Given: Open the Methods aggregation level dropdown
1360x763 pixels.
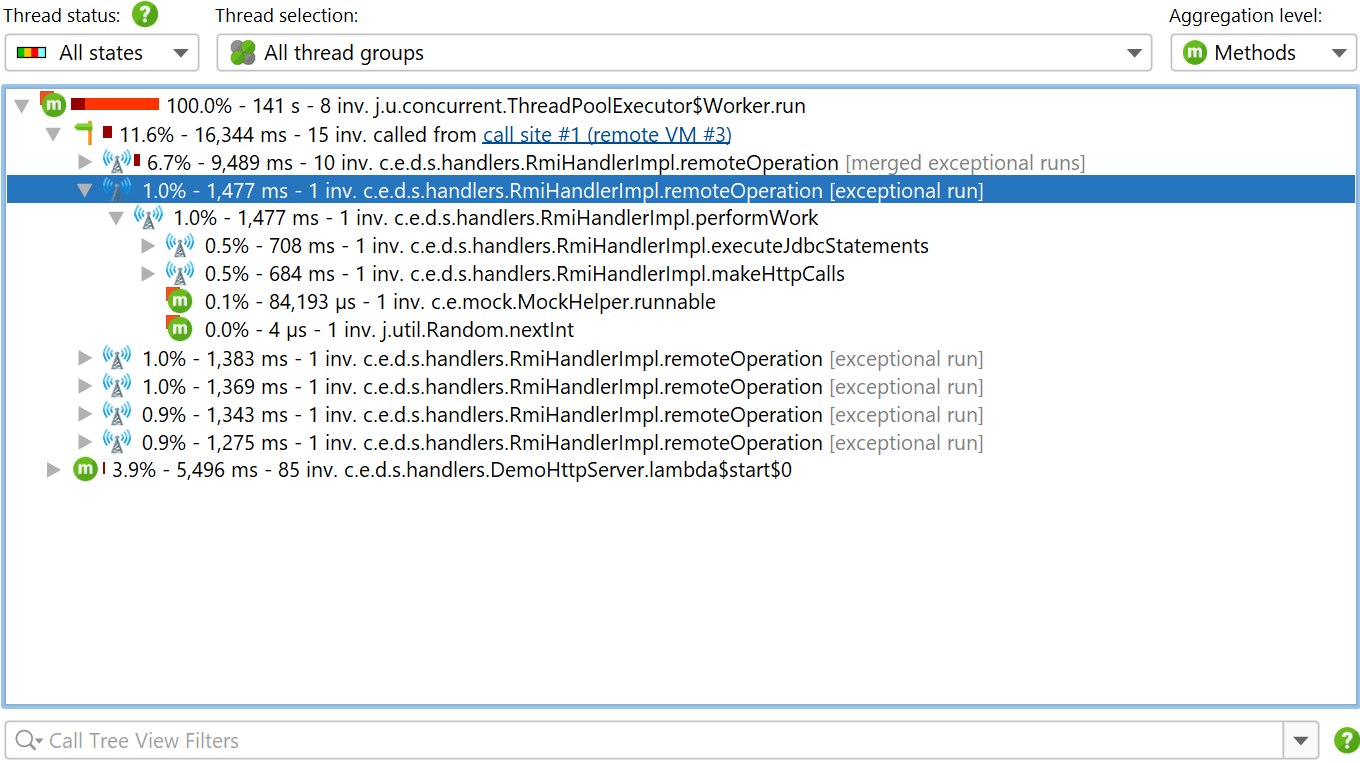Looking at the screenshot, I should pyautogui.click(x=1263, y=53).
